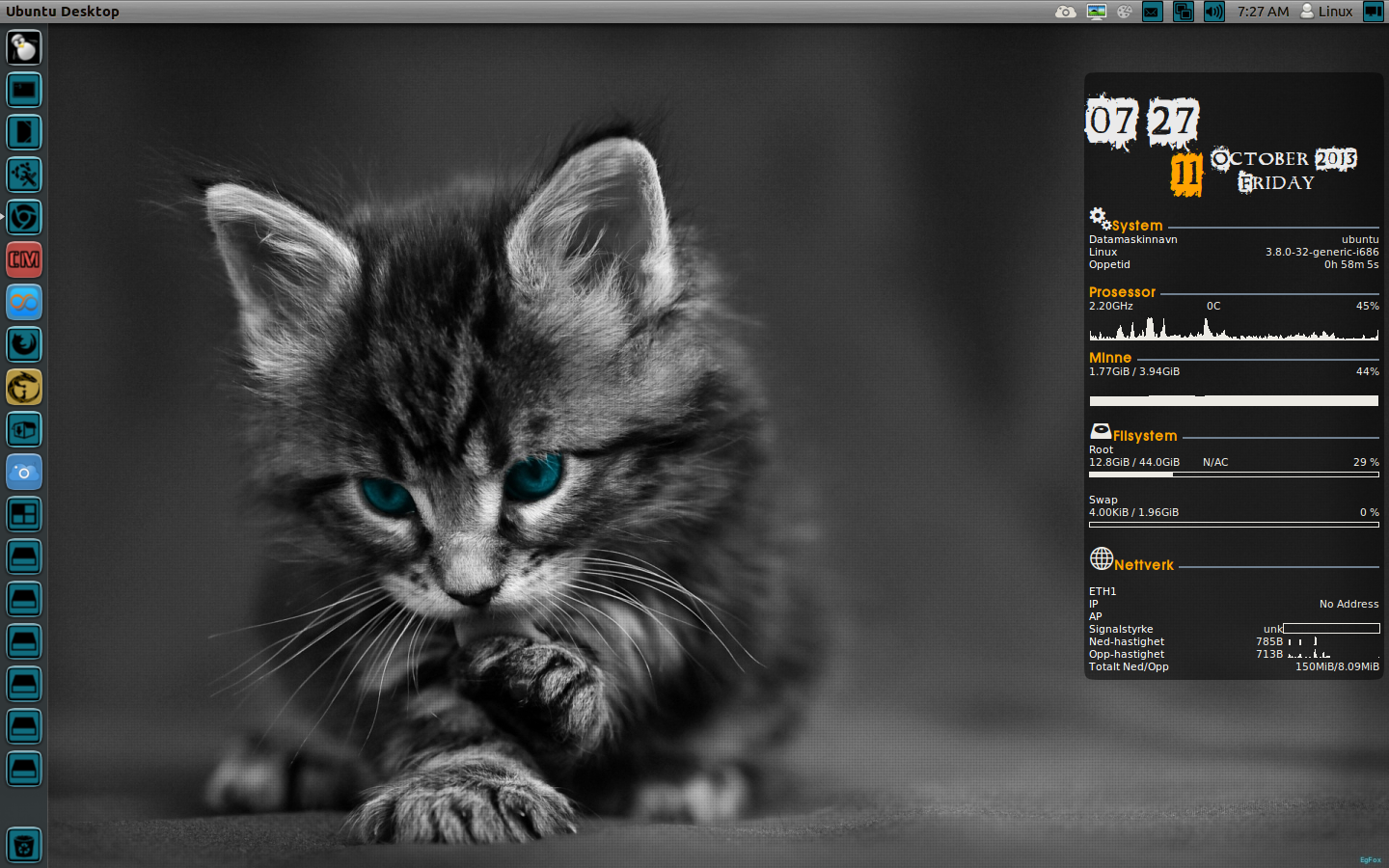Click the gears icon beside System

click(x=1100, y=218)
